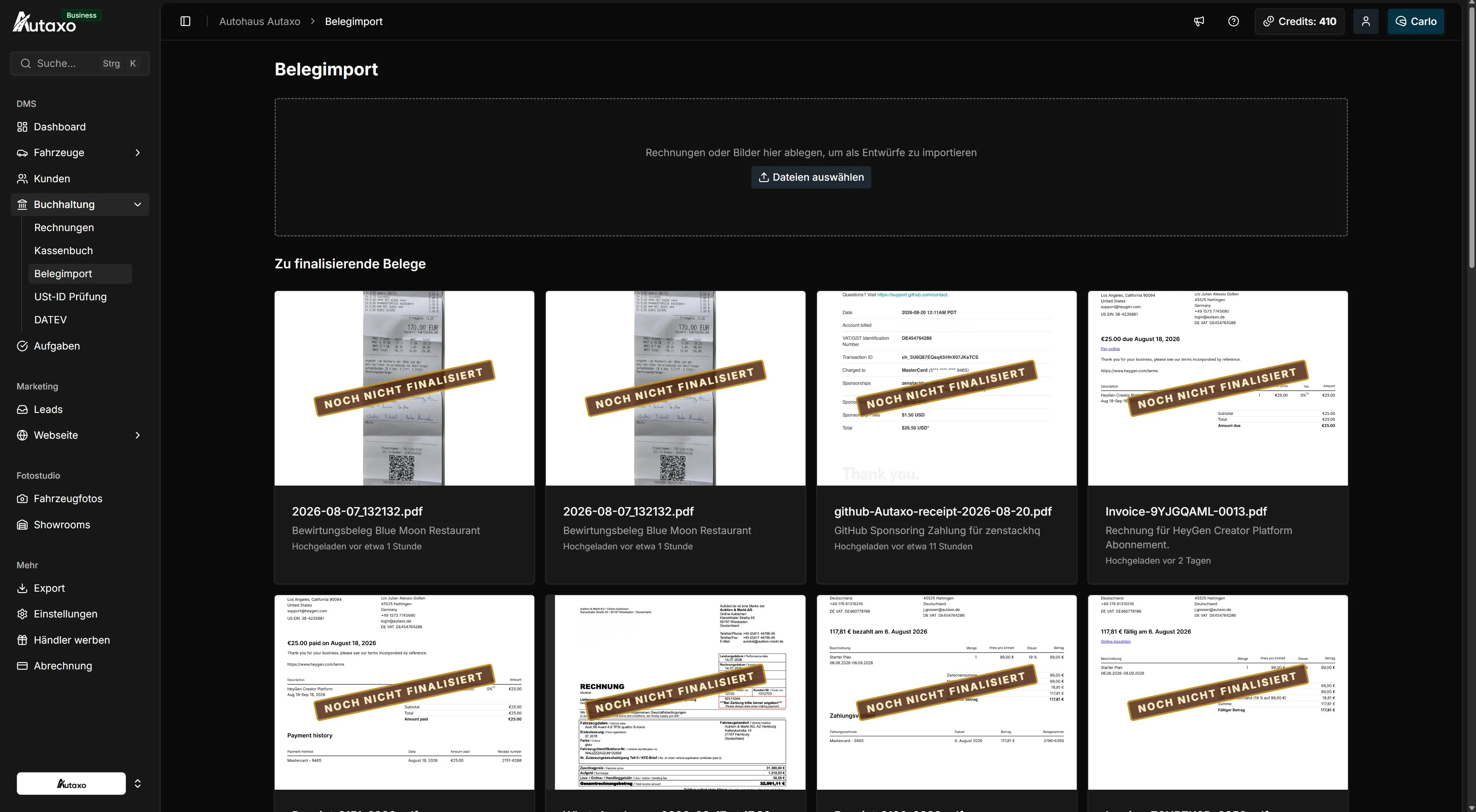Screen dimensions: 1476x812
Task: Click the Dashboard grid icon
Action: pyautogui.click(x=22, y=127)
